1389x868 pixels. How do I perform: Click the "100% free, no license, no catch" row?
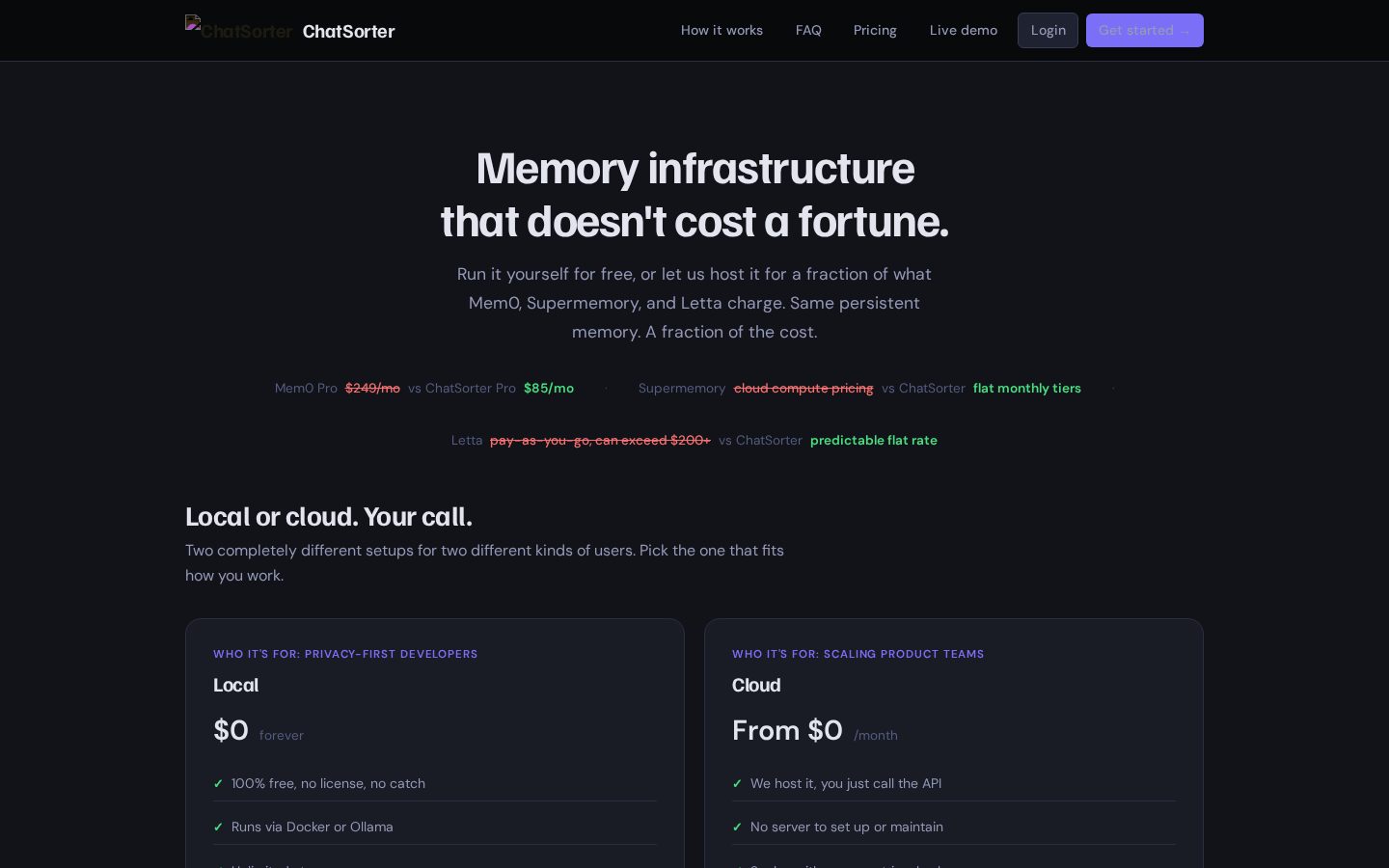[x=435, y=783]
